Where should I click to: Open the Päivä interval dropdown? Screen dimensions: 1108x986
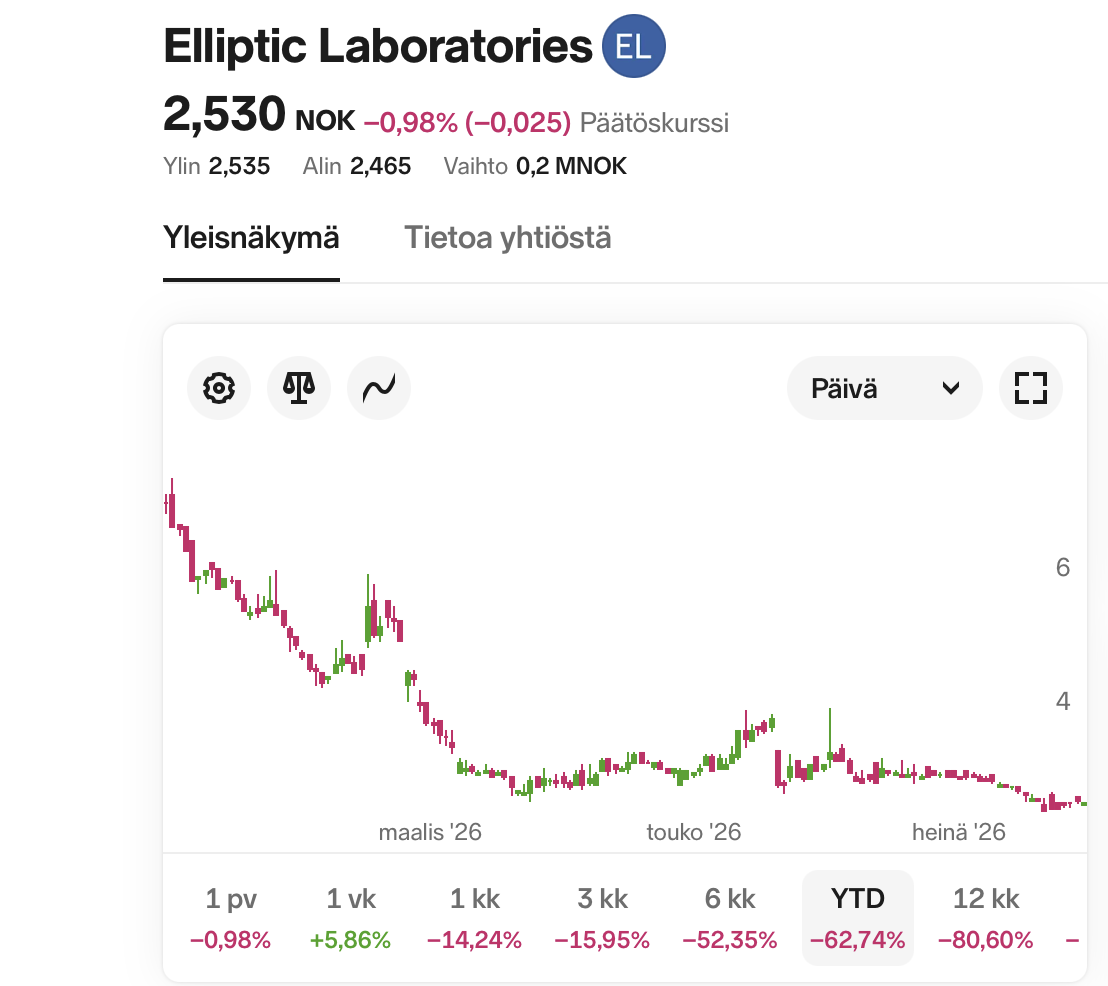(x=885, y=388)
